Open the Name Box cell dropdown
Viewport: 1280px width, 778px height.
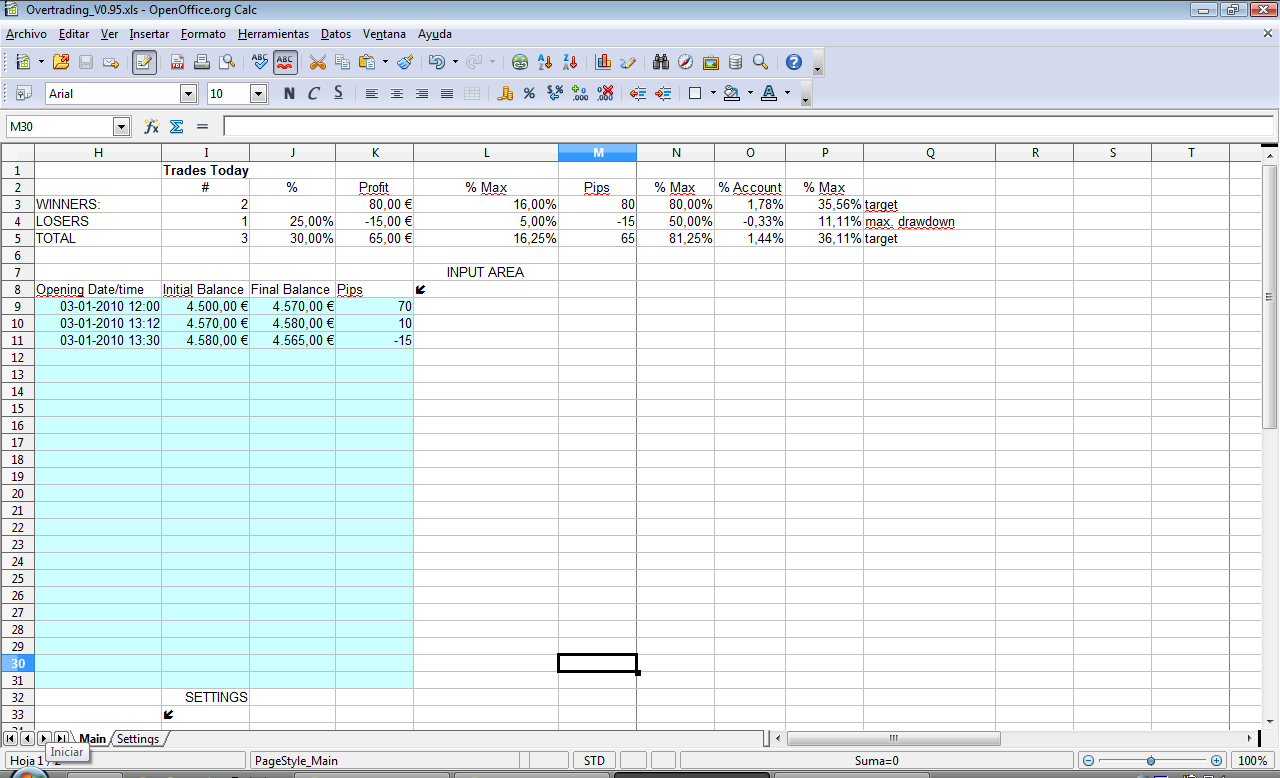[x=122, y=127]
